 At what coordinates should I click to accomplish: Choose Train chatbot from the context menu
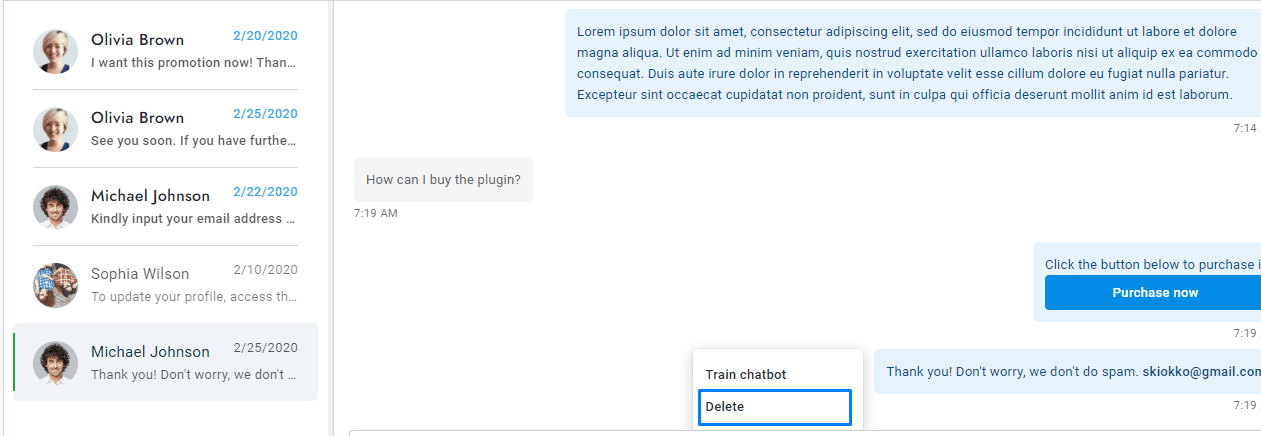coord(746,375)
